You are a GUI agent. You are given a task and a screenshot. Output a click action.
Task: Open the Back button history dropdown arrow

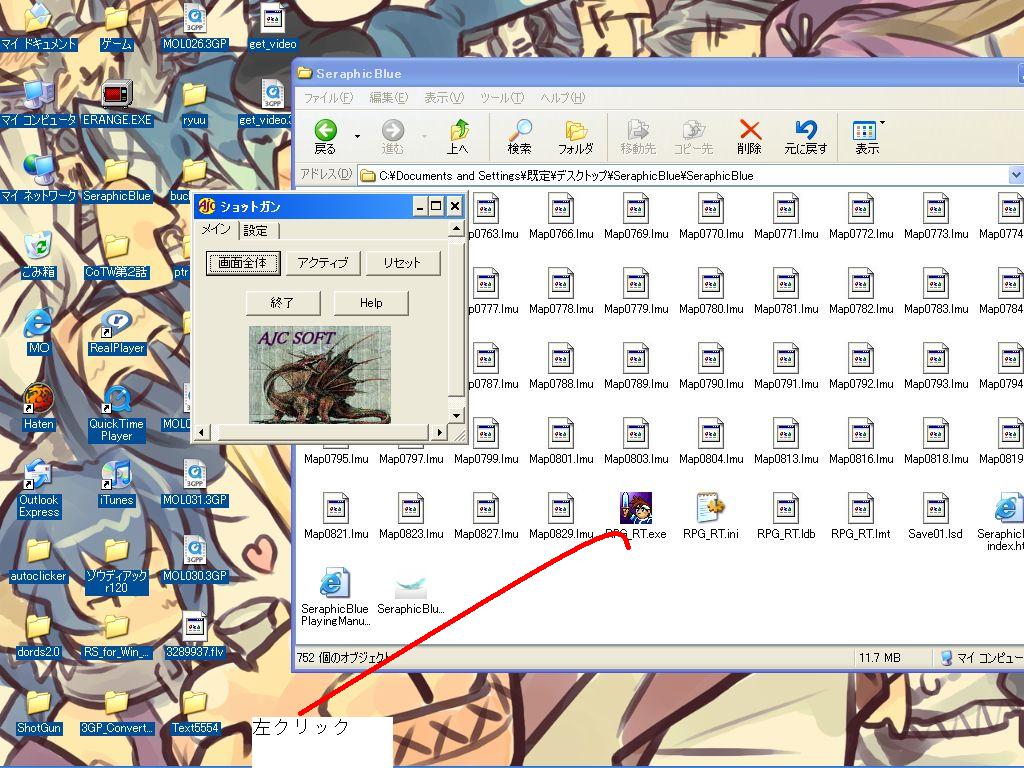coord(357,136)
